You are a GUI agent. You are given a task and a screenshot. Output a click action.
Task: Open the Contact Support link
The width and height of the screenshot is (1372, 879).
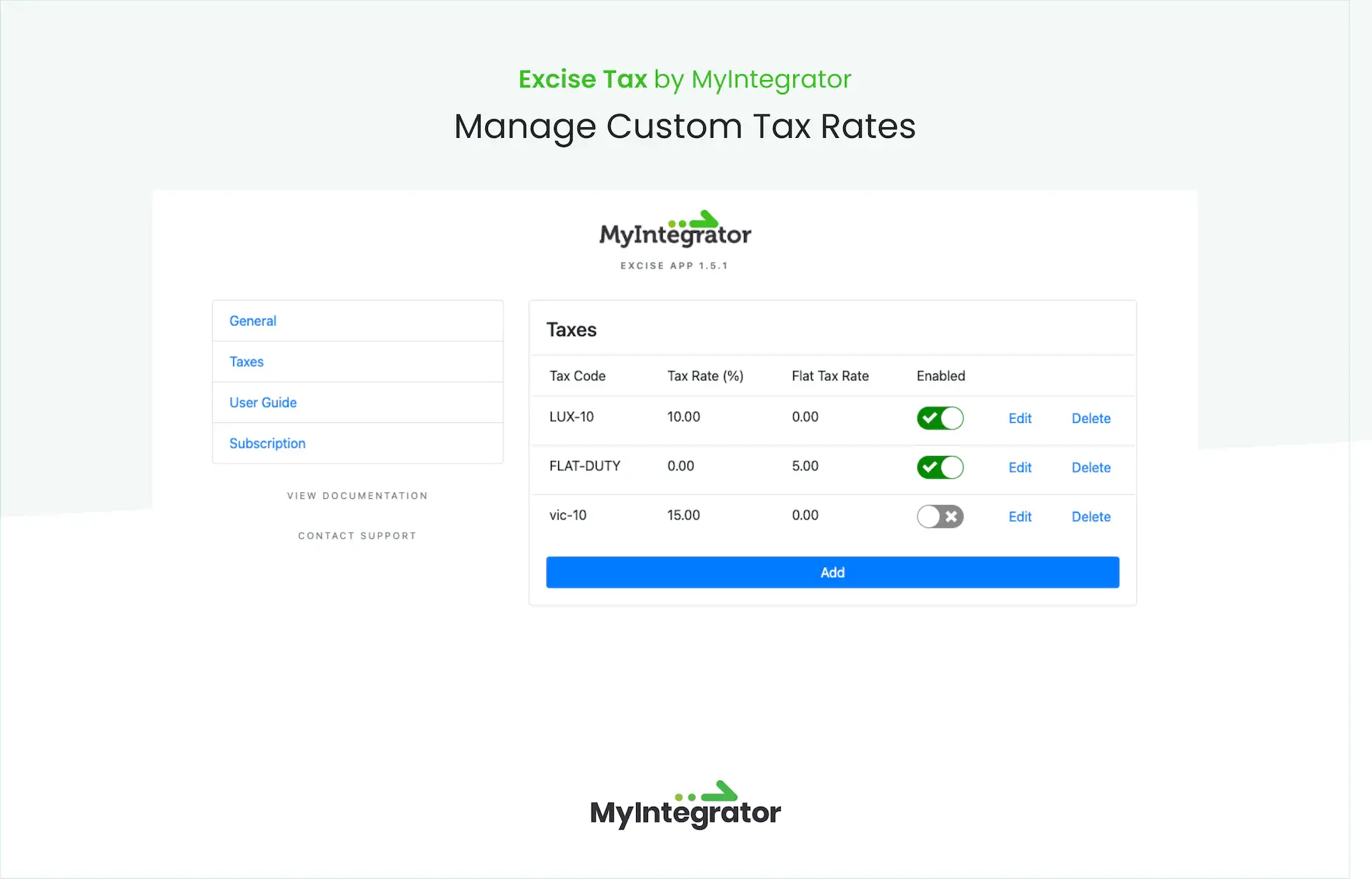pos(357,536)
